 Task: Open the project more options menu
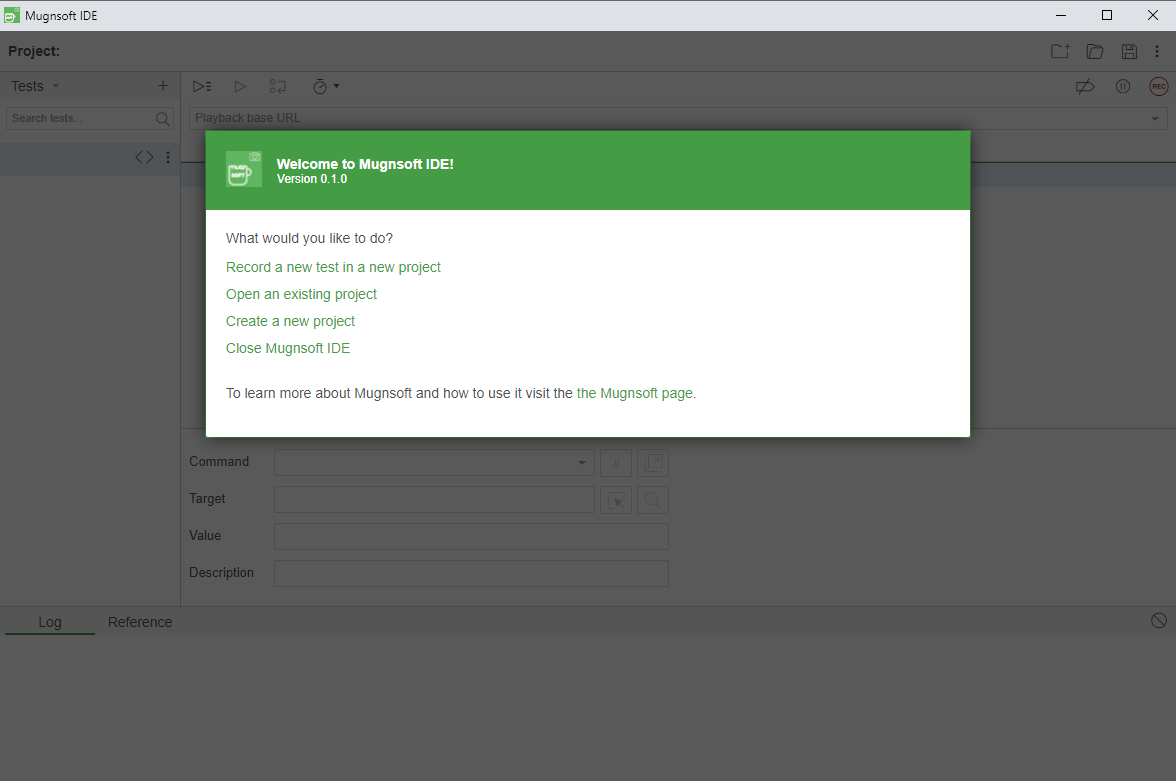(x=1157, y=51)
